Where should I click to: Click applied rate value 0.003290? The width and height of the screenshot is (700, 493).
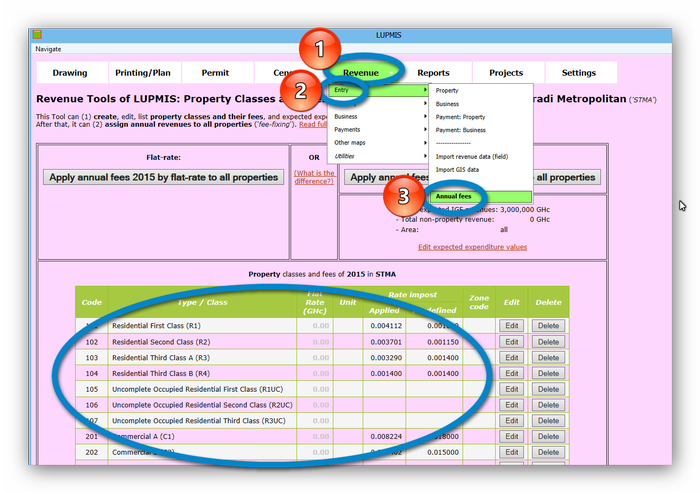pyautogui.click(x=386, y=358)
